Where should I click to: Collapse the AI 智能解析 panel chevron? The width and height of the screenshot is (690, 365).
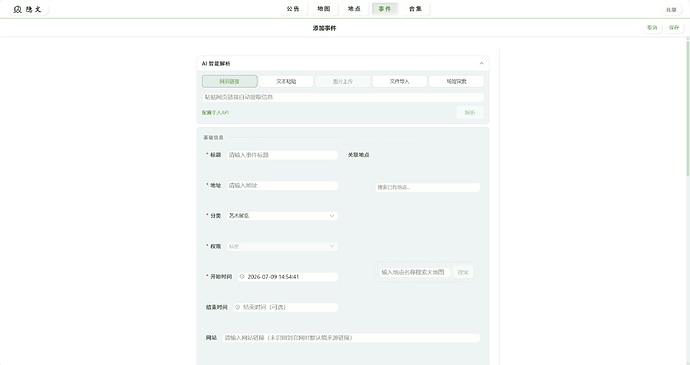[x=481, y=63]
